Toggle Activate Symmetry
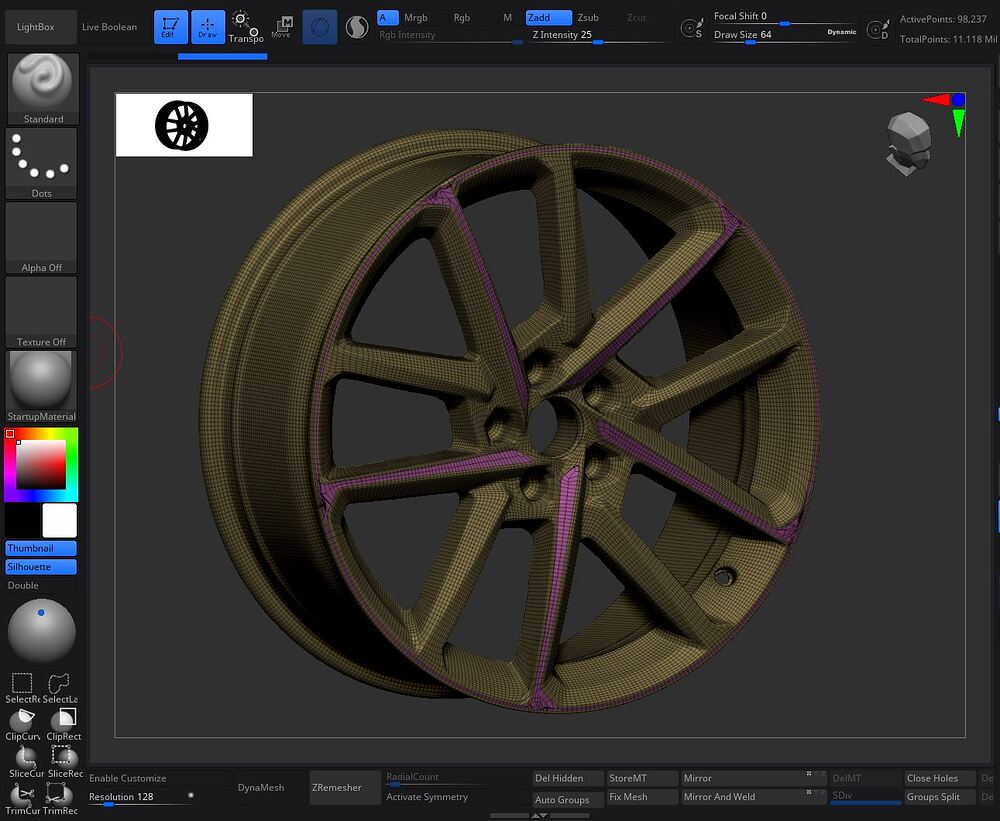 (427, 797)
